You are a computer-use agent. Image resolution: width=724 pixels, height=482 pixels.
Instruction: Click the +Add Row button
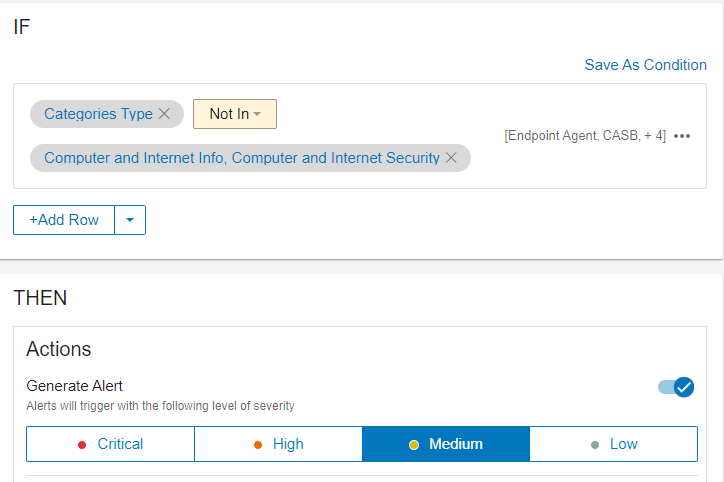(x=64, y=220)
